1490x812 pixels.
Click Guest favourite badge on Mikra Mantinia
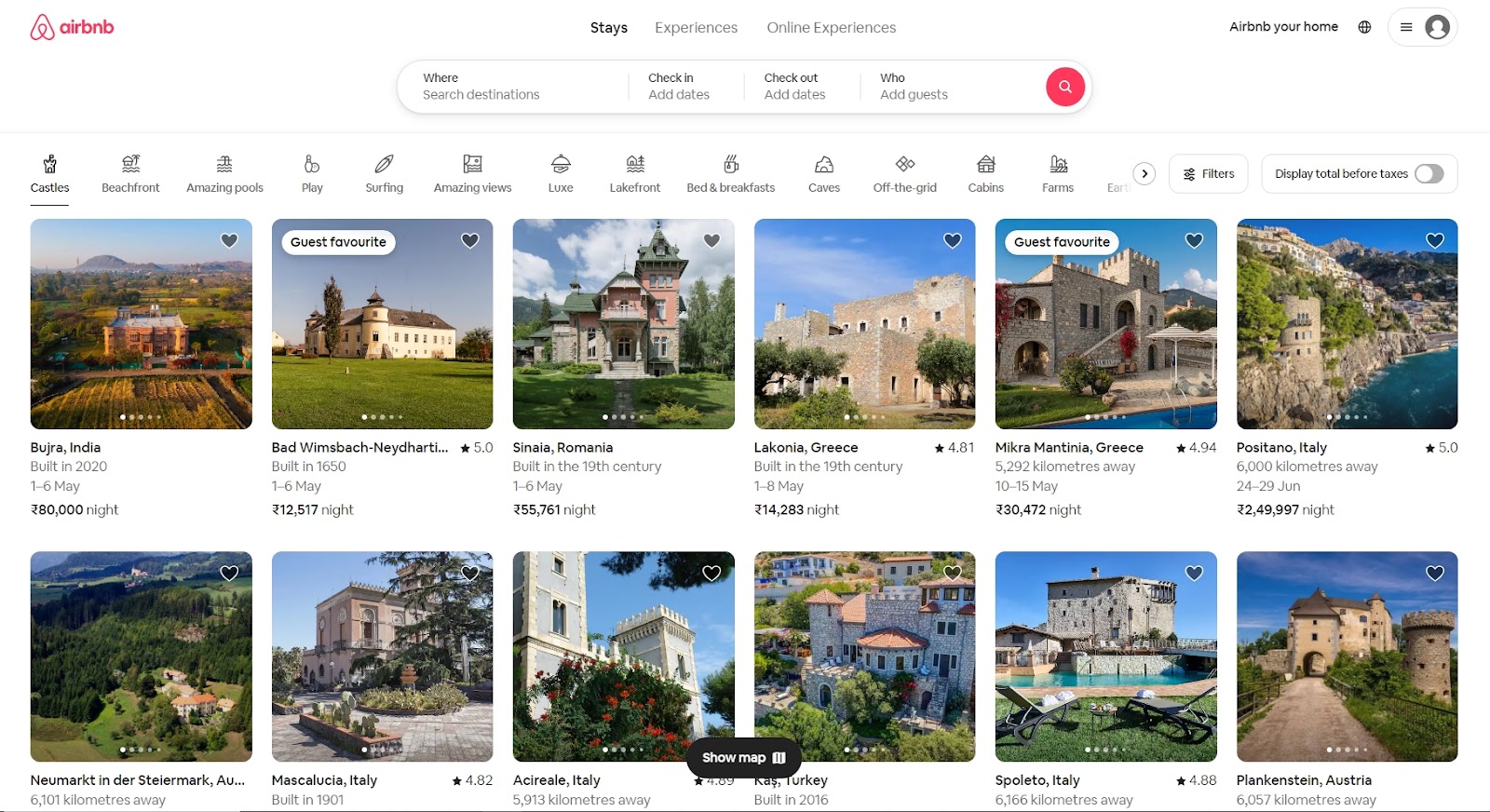point(1062,242)
